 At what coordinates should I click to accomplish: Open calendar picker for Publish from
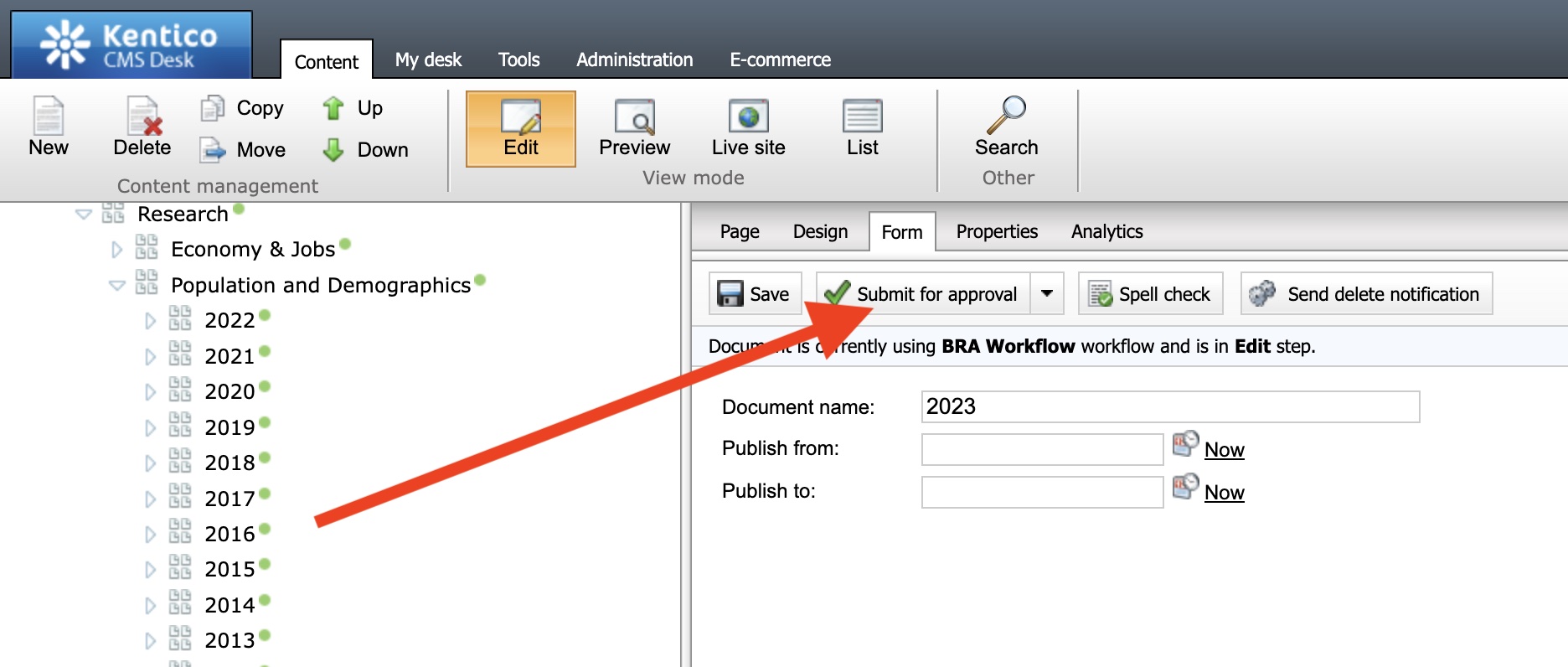tap(1185, 444)
